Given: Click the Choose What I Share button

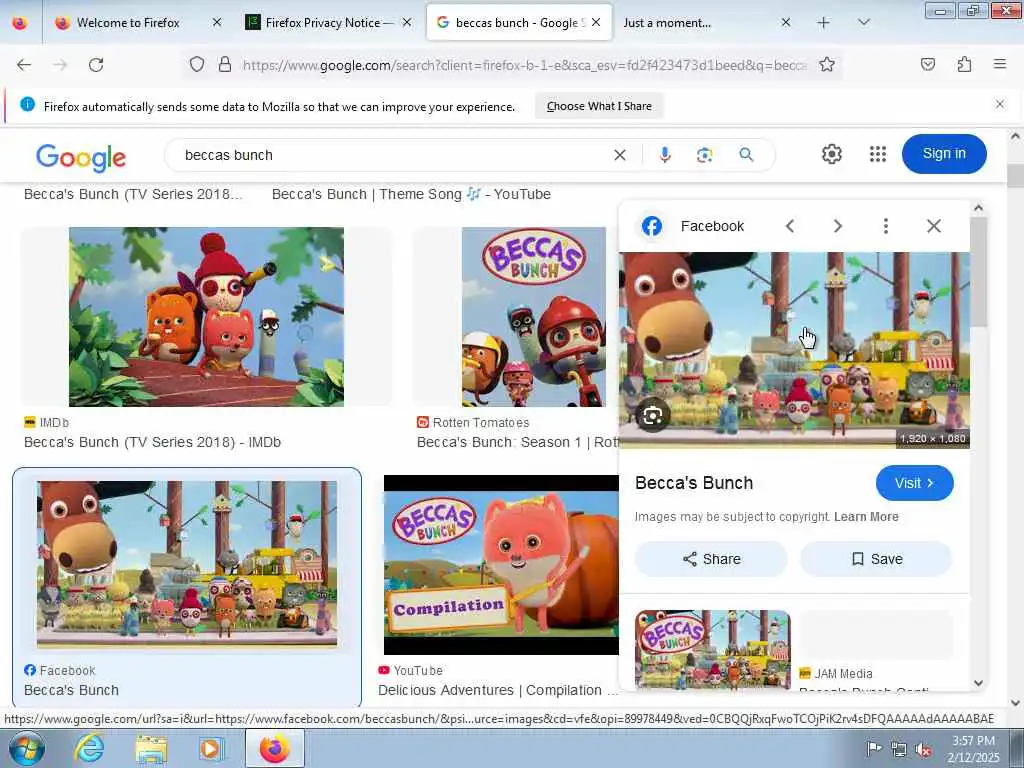Looking at the screenshot, I should pos(599,106).
